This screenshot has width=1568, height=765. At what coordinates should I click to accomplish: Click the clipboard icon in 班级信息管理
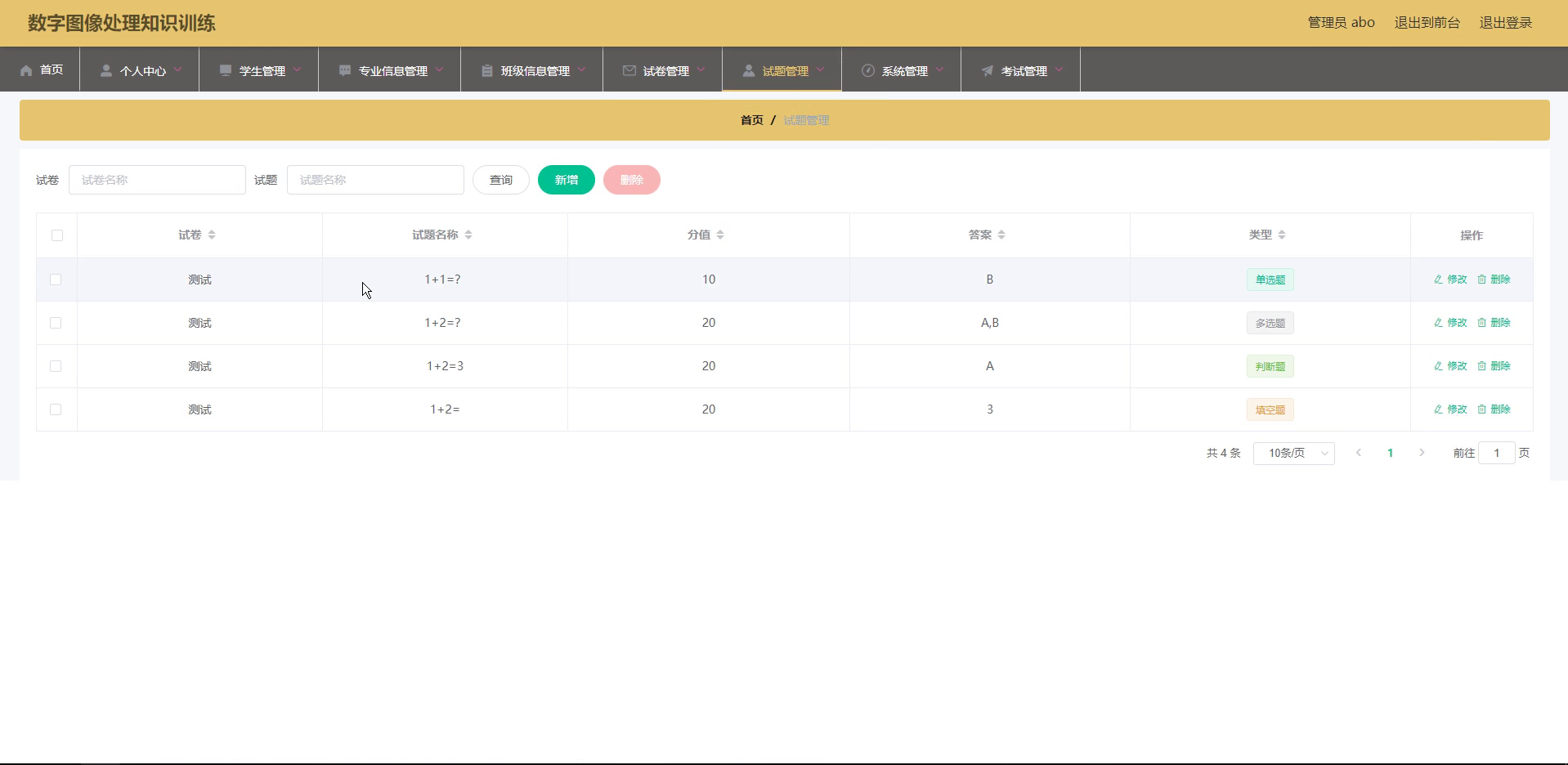point(487,70)
